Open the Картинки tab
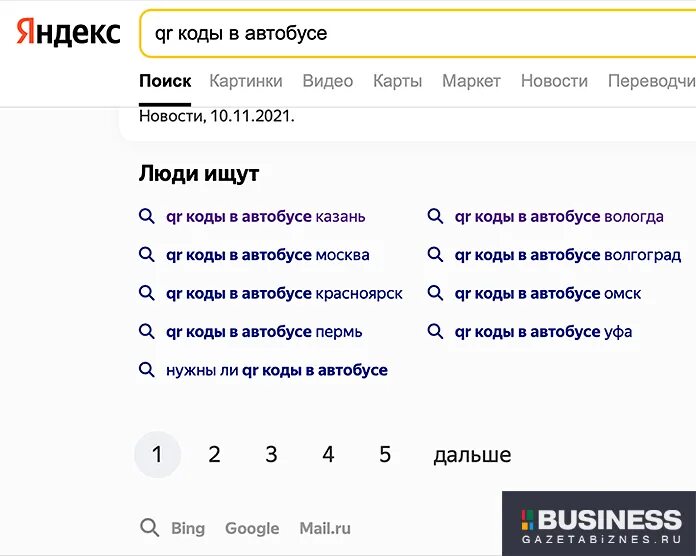 246,81
